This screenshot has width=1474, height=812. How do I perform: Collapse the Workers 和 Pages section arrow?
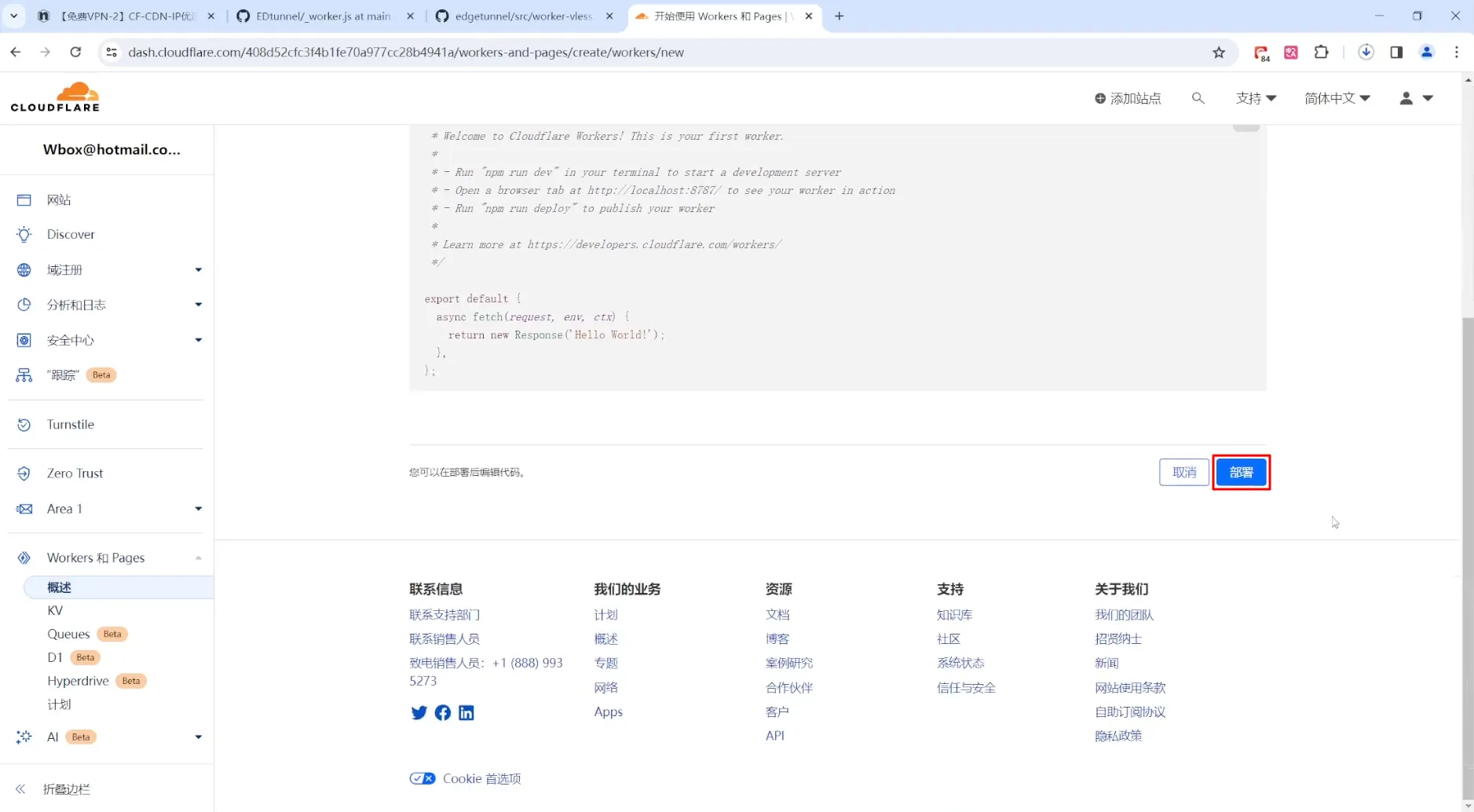pyautogui.click(x=199, y=558)
